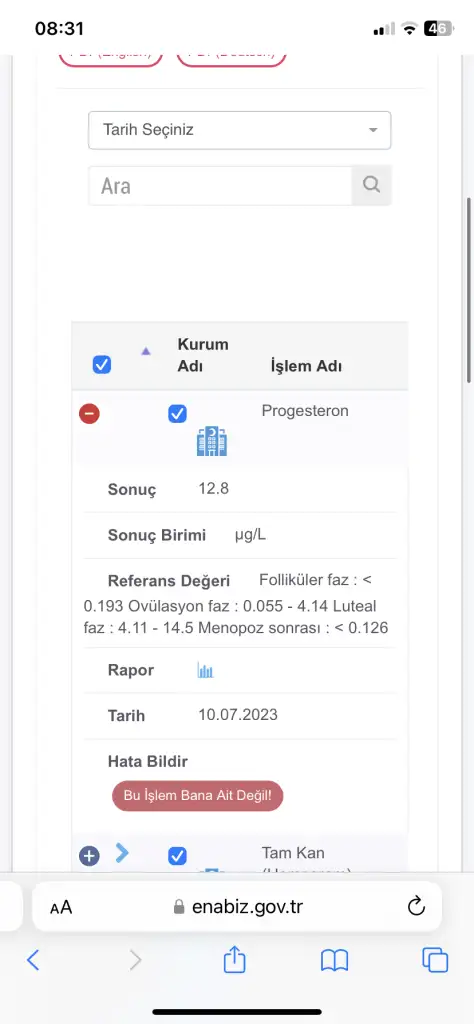Toggle the select-all checkbox in table header
Screen dimensions: 474x1024
[x=102, y=364]
